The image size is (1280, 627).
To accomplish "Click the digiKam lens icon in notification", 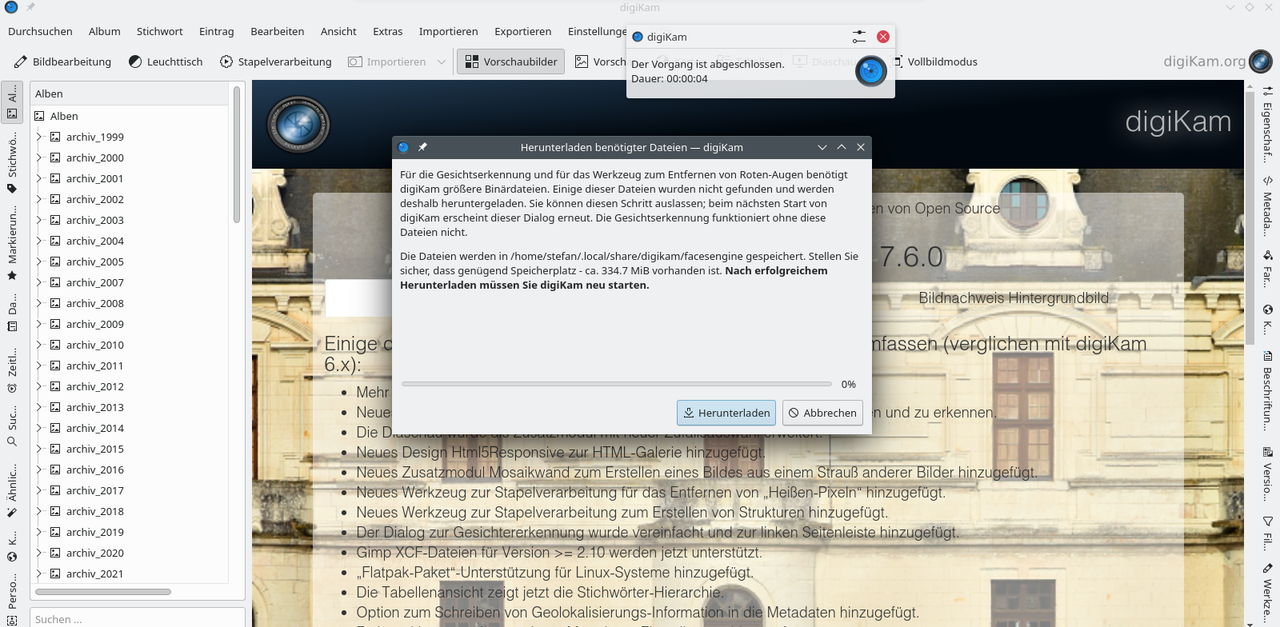I will point(871,71).
